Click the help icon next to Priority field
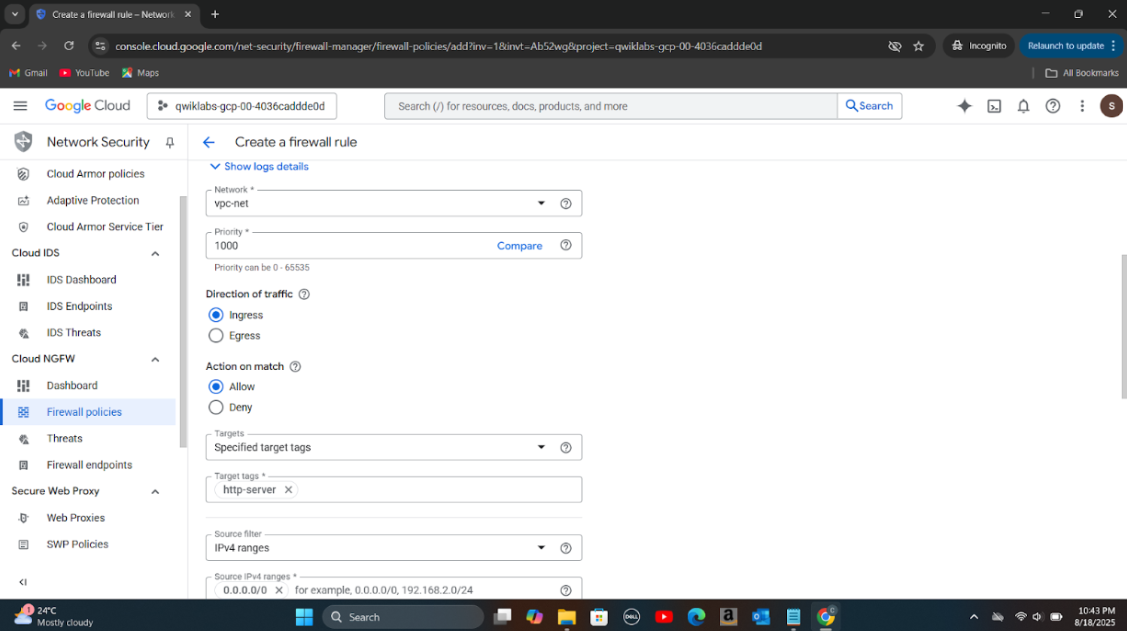This screenshot has height=631, width=1127. click(x=566, y=245)
